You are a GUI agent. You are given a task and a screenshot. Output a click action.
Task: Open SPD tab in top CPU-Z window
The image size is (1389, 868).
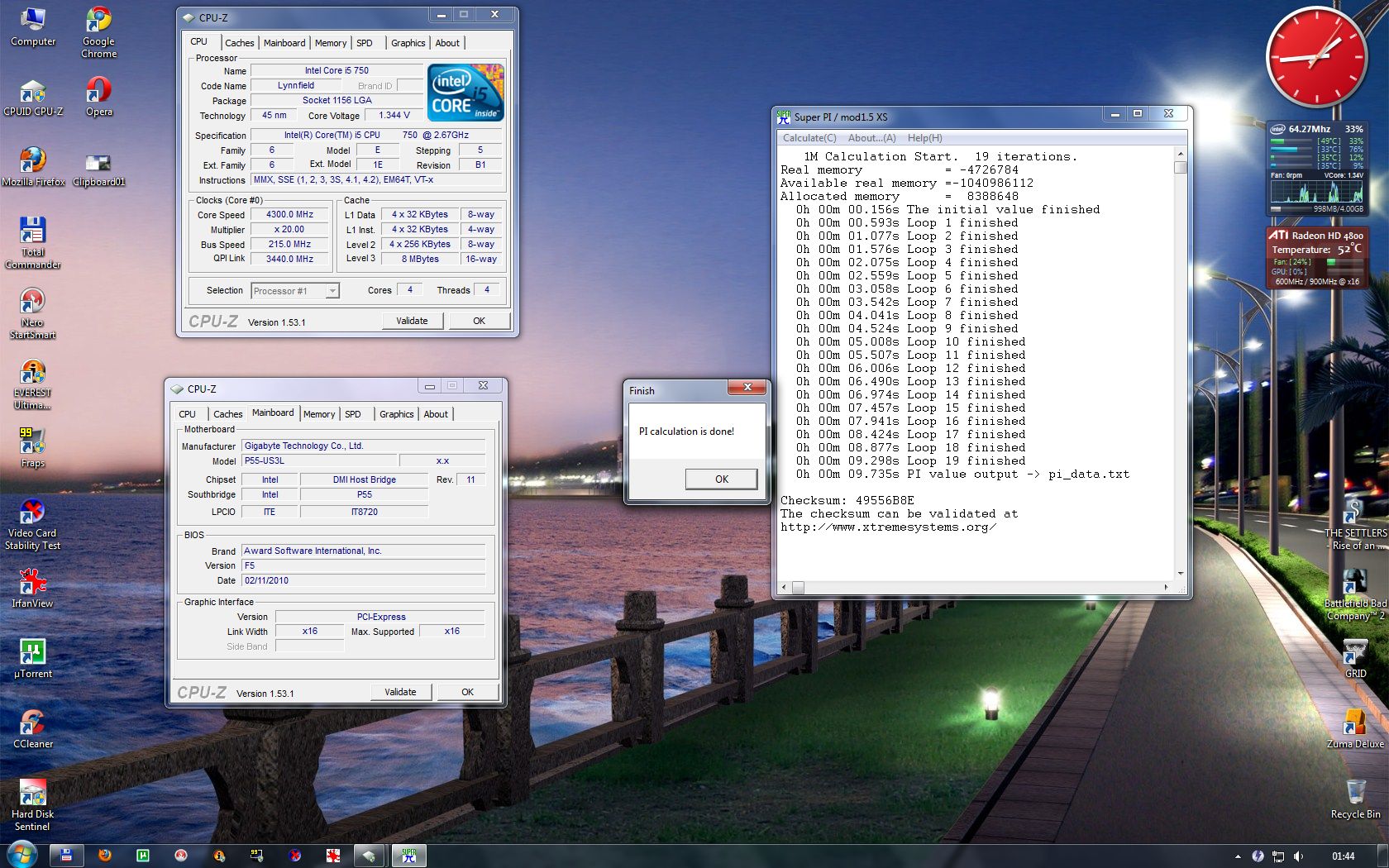point(365,43)
